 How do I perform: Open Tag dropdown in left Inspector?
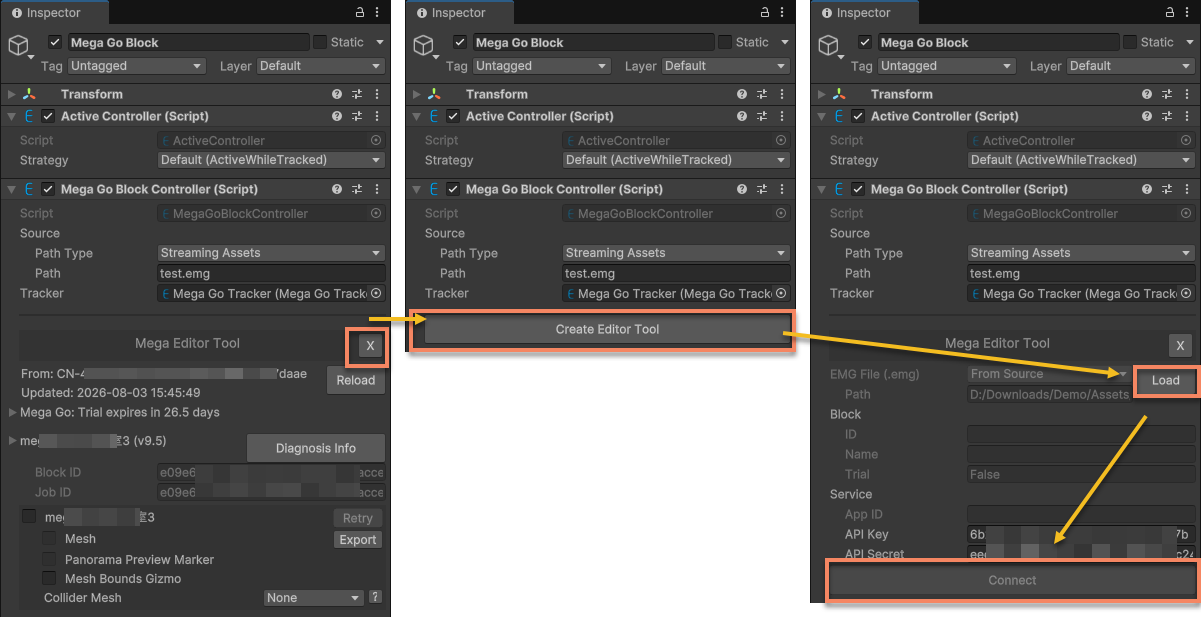138,66
